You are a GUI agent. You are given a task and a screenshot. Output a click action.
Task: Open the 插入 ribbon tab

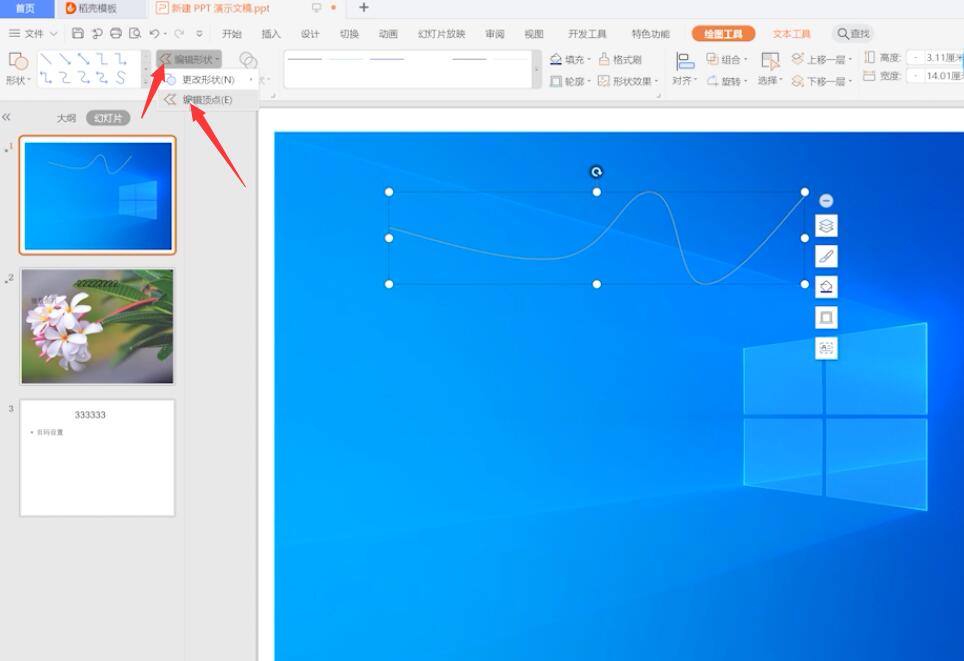point(271,34)
